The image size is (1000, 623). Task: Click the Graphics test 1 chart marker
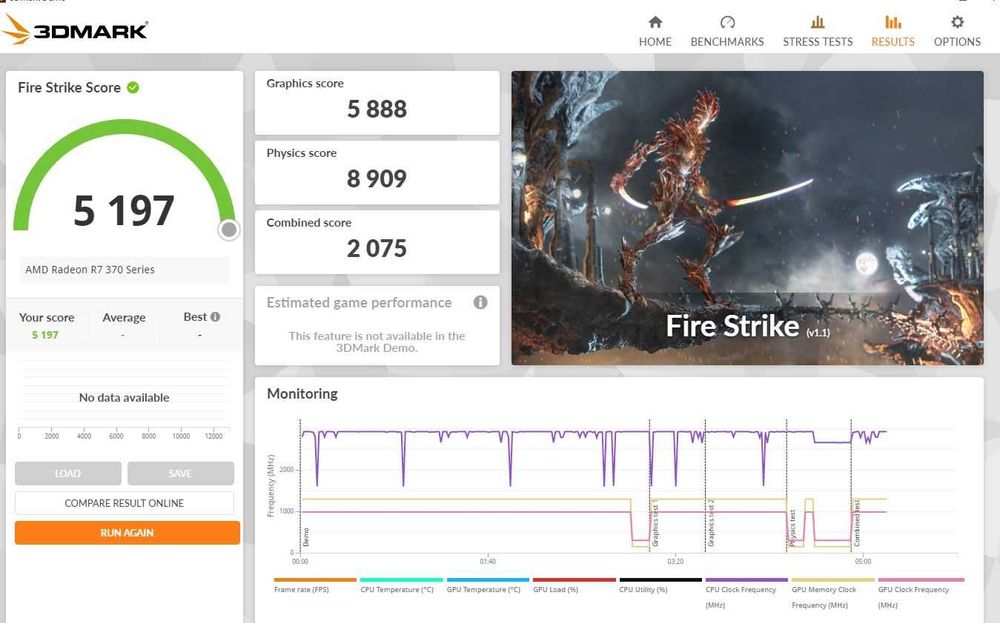tap(654, 525)
